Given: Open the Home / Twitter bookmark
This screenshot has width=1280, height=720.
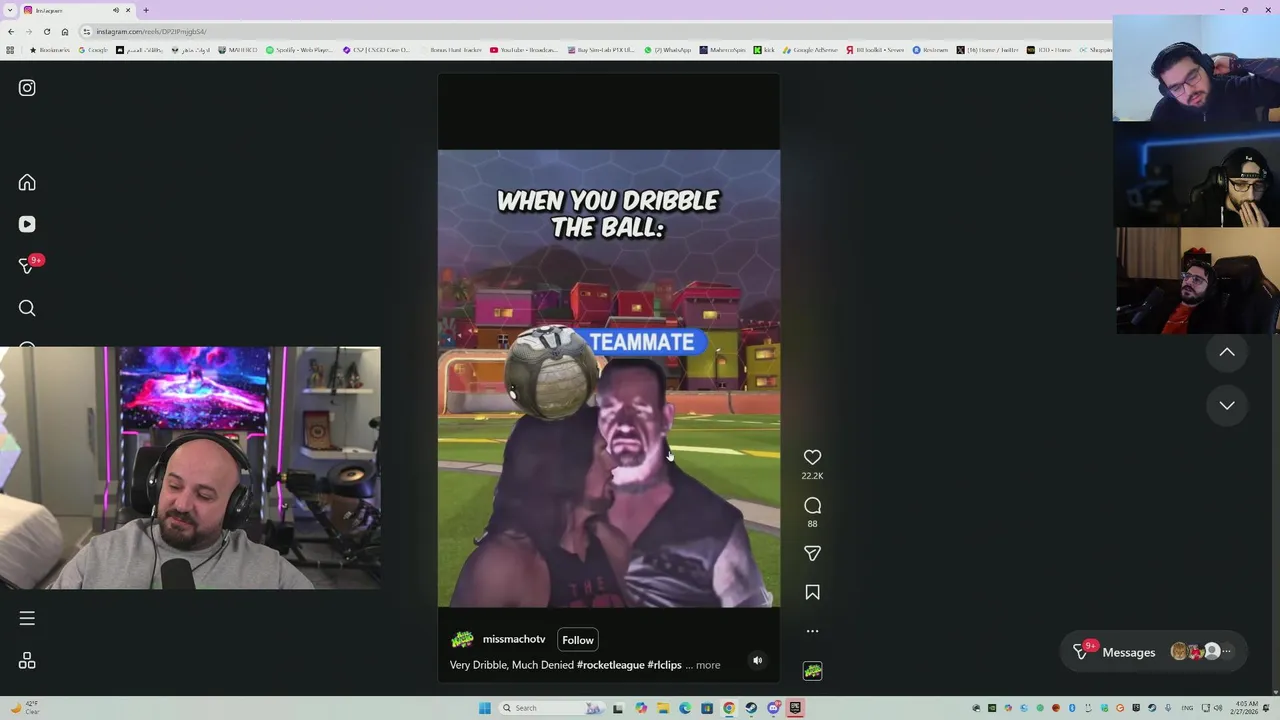Looking at the screenshot, I should pyautogui.click(x=988, y=50).
